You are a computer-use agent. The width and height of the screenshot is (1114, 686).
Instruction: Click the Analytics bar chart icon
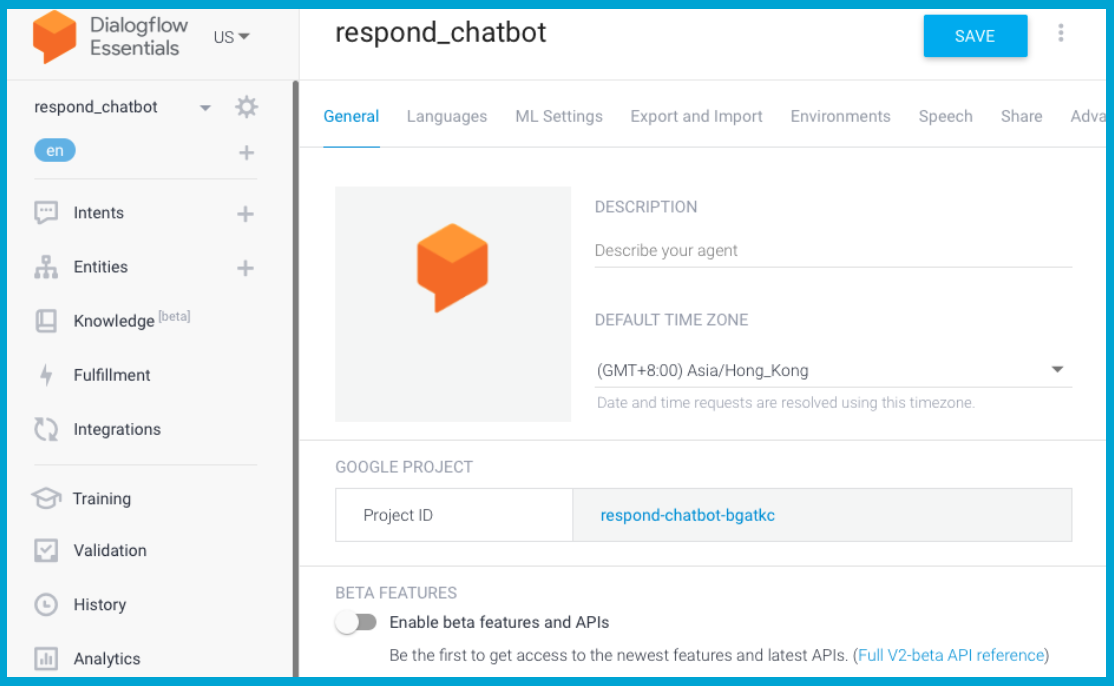tap(46, 658)
